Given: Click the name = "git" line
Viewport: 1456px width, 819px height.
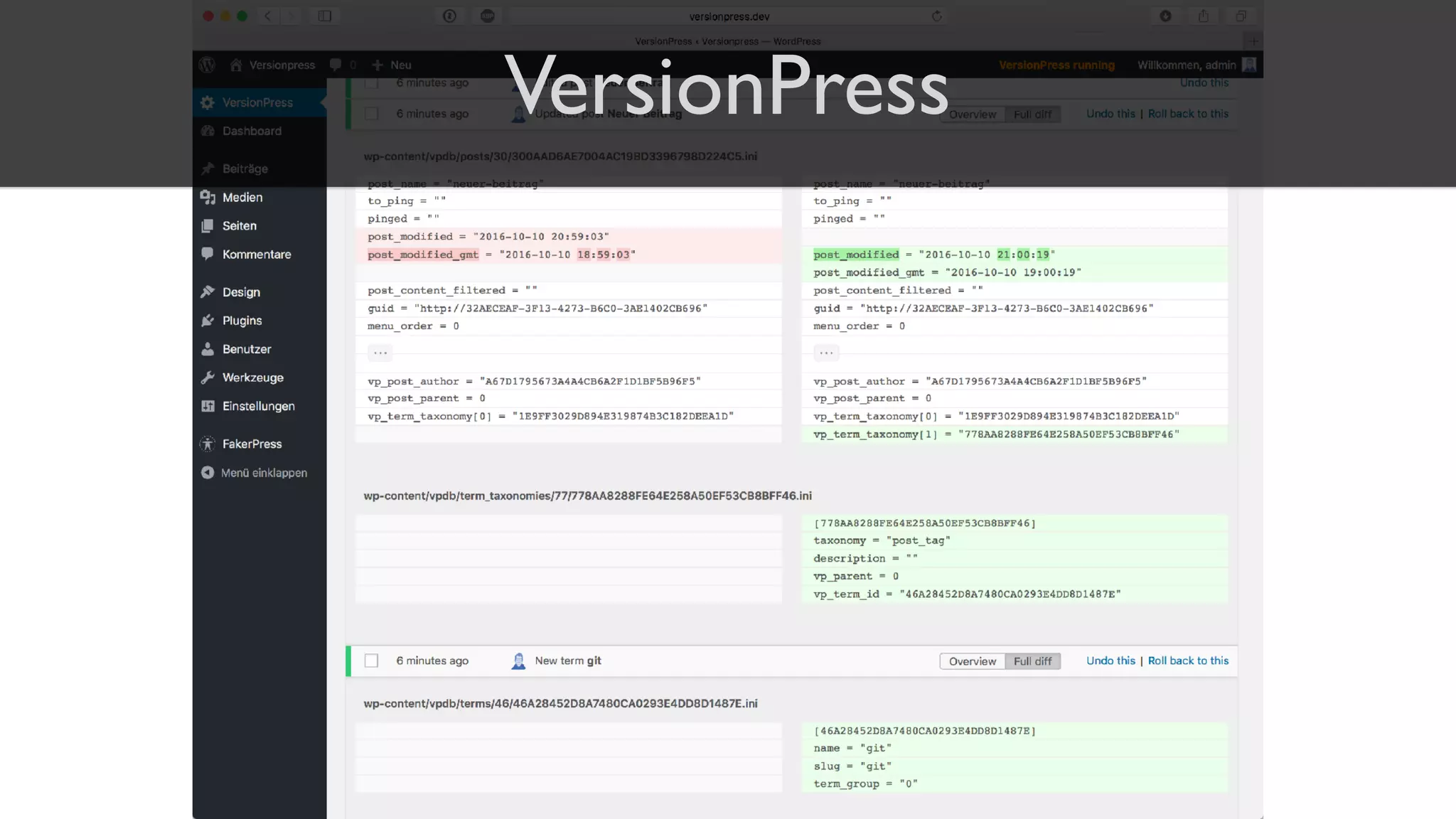Looking at the screenshot, I should [1015, 749].
